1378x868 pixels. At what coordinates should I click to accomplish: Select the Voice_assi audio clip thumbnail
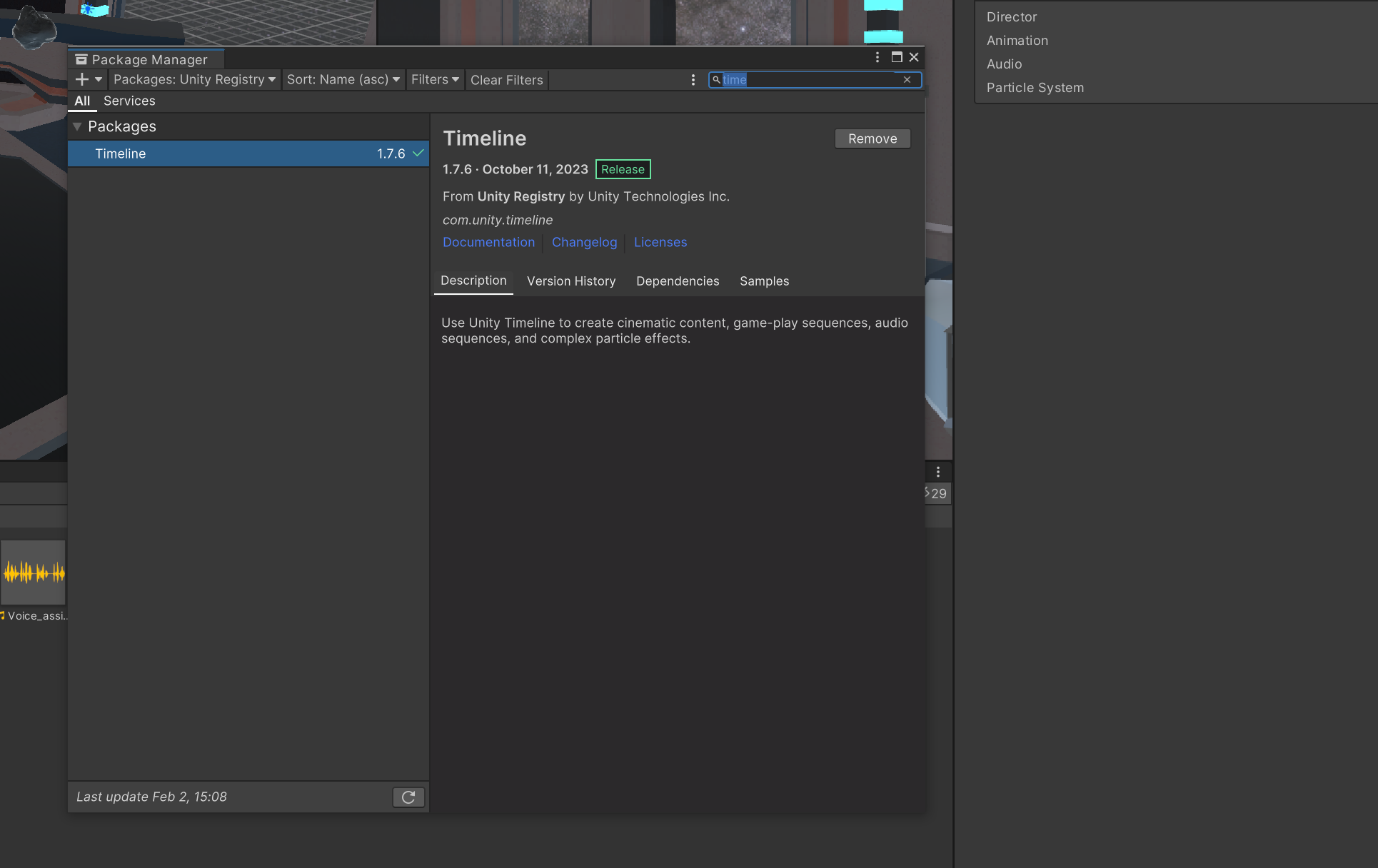pos(34,572)
